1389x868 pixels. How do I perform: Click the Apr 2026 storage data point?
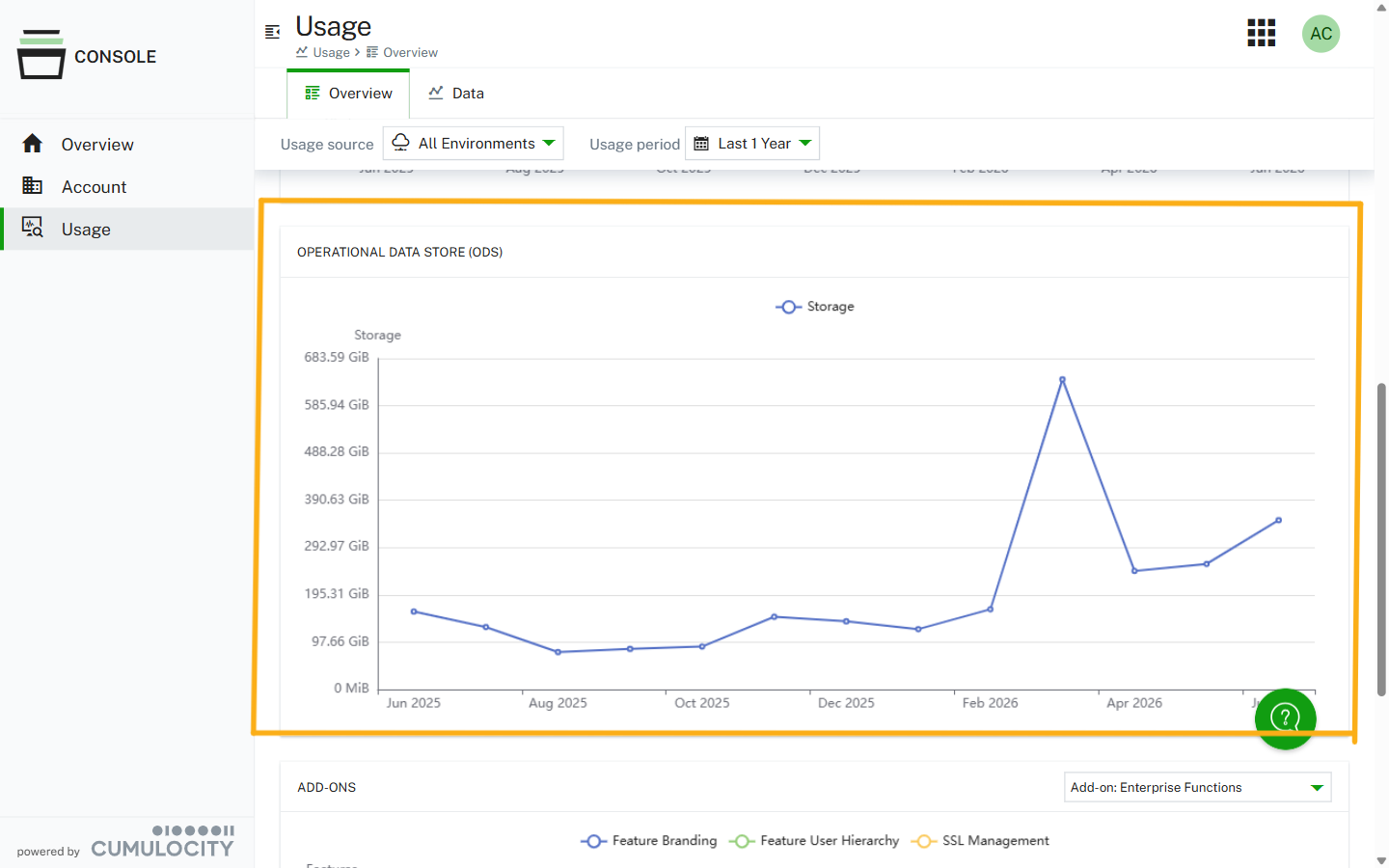[1134, 571]
